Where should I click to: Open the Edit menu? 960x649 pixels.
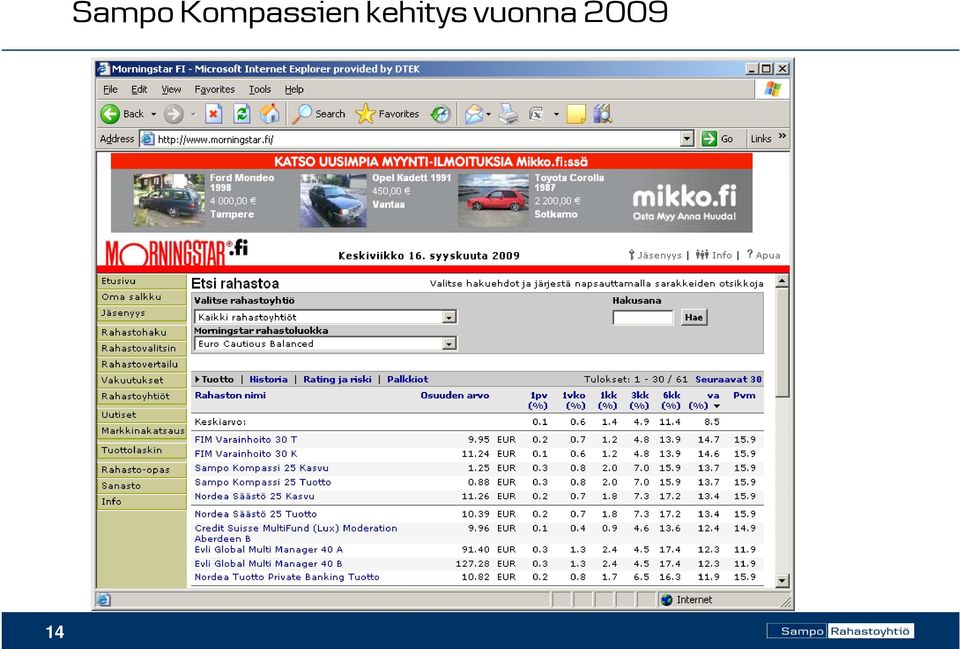coord(139,89)
